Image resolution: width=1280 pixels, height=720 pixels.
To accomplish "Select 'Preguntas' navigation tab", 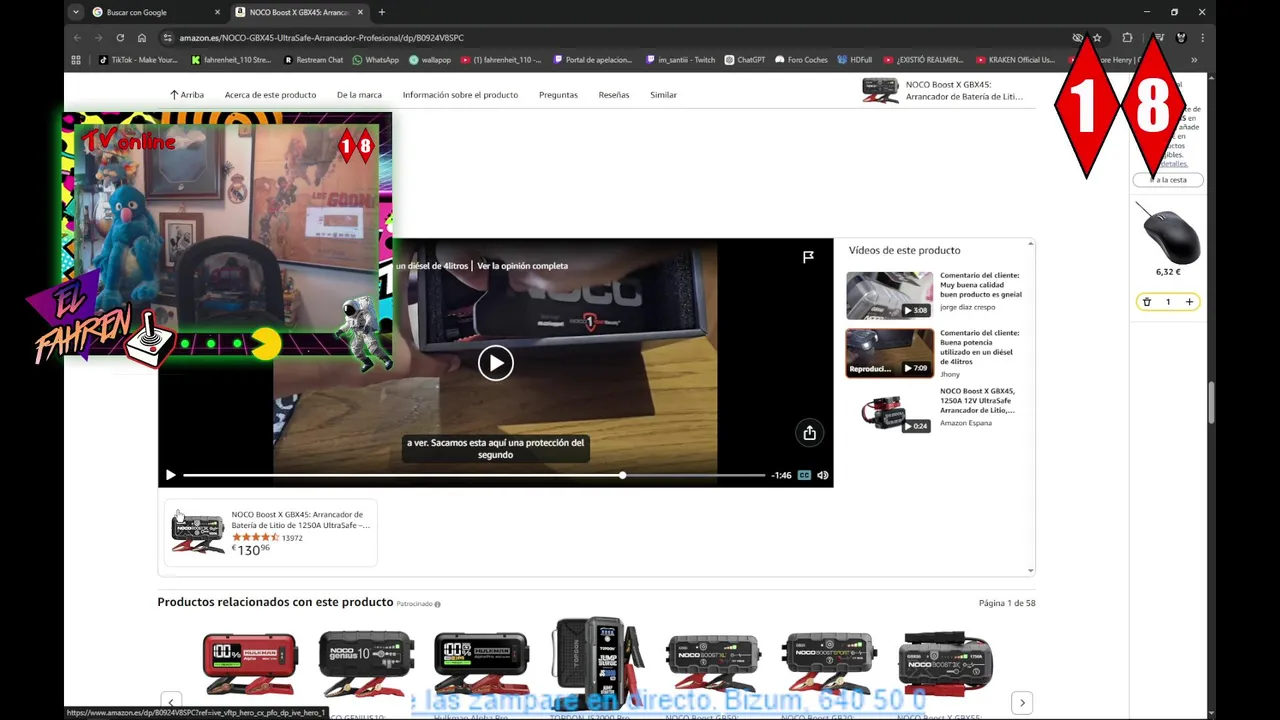I will [558, 95].
